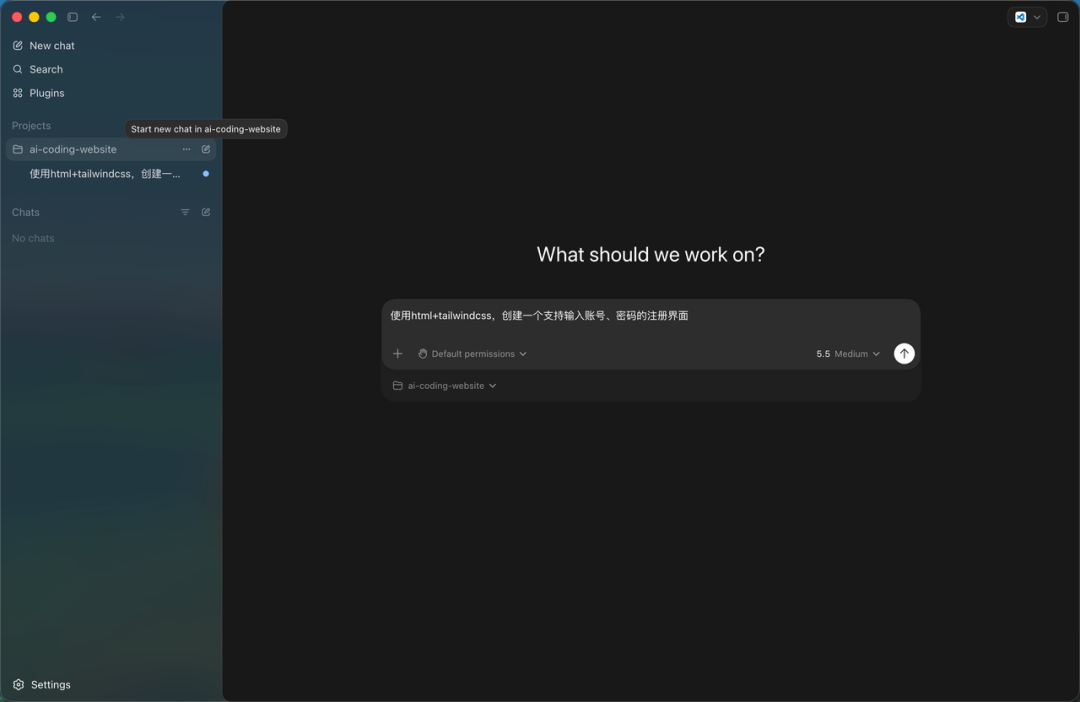The height and width of the screenshot is (702, 1080).
Task: Start new chat in ai-coding-website project icon
Action: coord(206,149)
